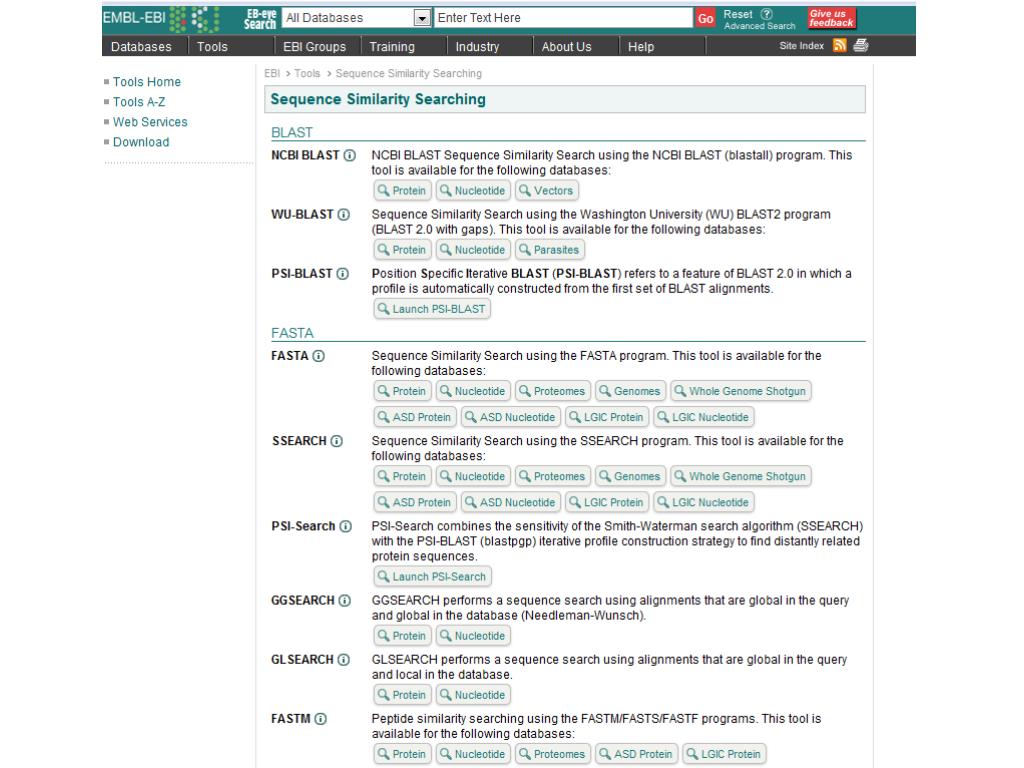Open the Tools menu
Viewport: 1024px width, 768px height.
point(212,46)
